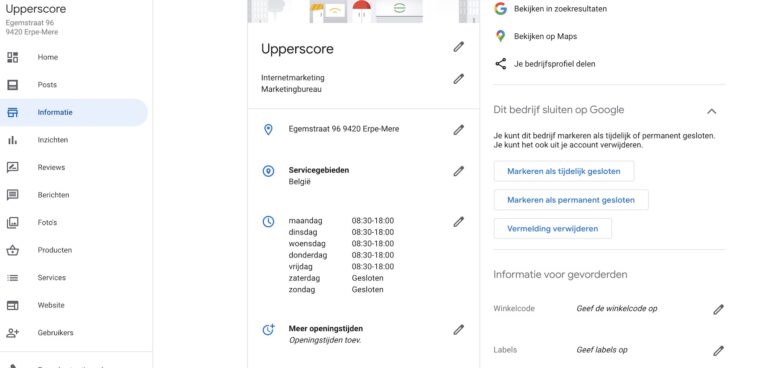Click the Berichten chat icon

(x=12, y=195)
